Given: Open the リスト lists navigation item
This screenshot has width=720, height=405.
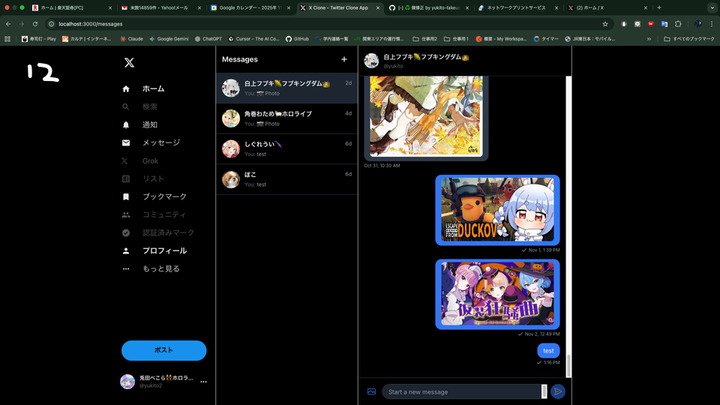Looking at the screenshot, I should [x=143, y=179].
